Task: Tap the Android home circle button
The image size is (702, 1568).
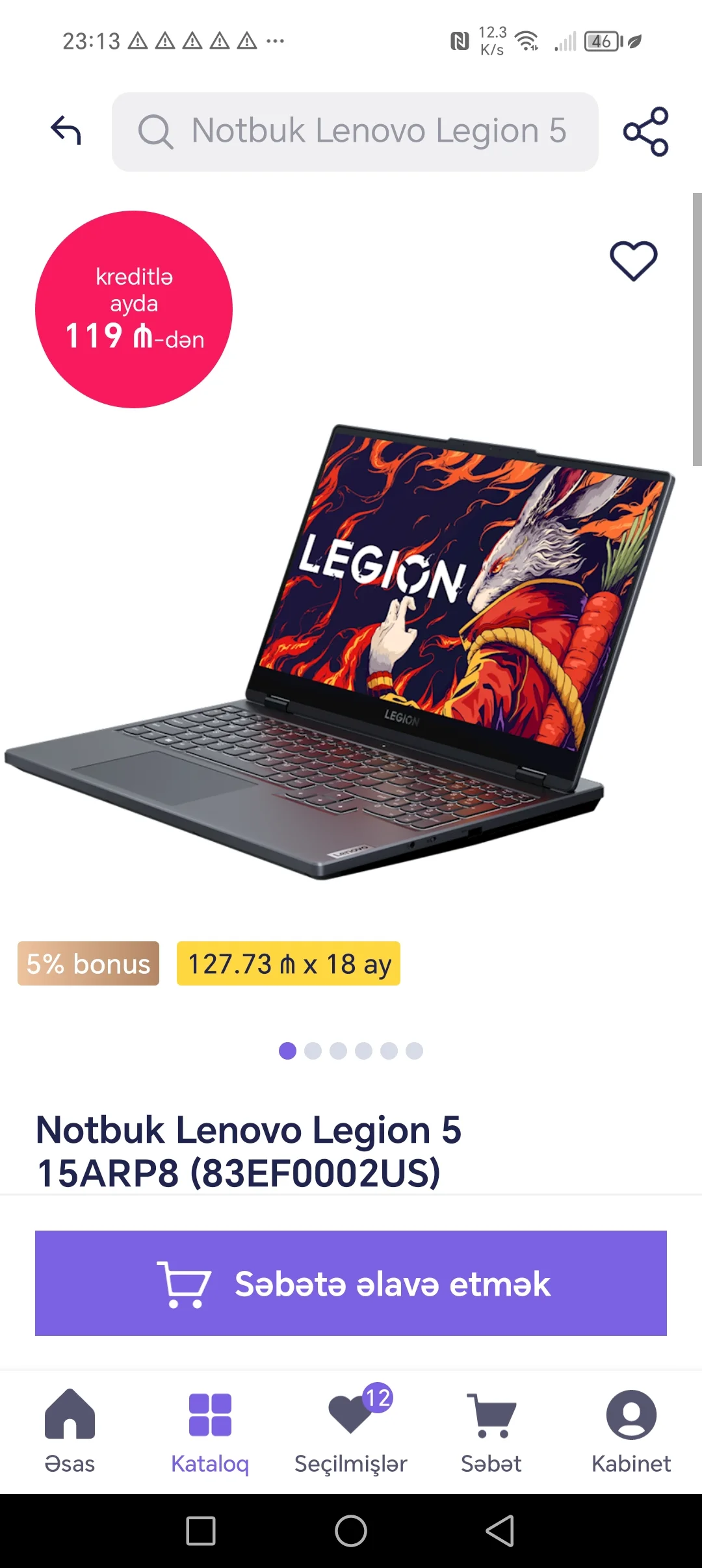Action: coord(351,1531)
